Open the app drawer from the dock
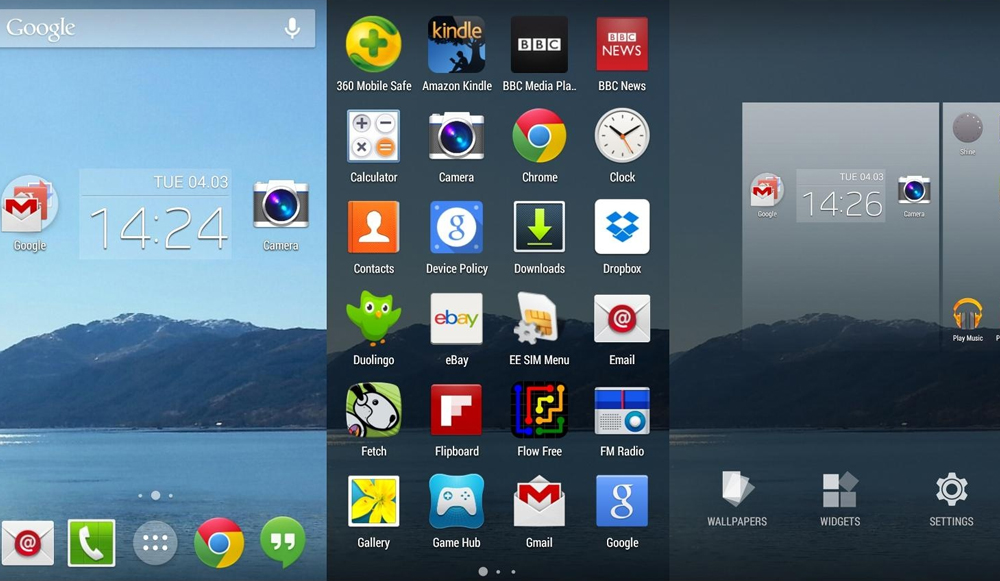The image size is (1000, 581). (x=155, y=543)
